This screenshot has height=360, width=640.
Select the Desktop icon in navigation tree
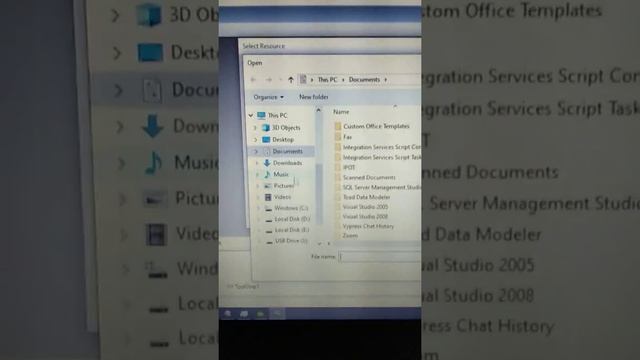coord(266,140)
